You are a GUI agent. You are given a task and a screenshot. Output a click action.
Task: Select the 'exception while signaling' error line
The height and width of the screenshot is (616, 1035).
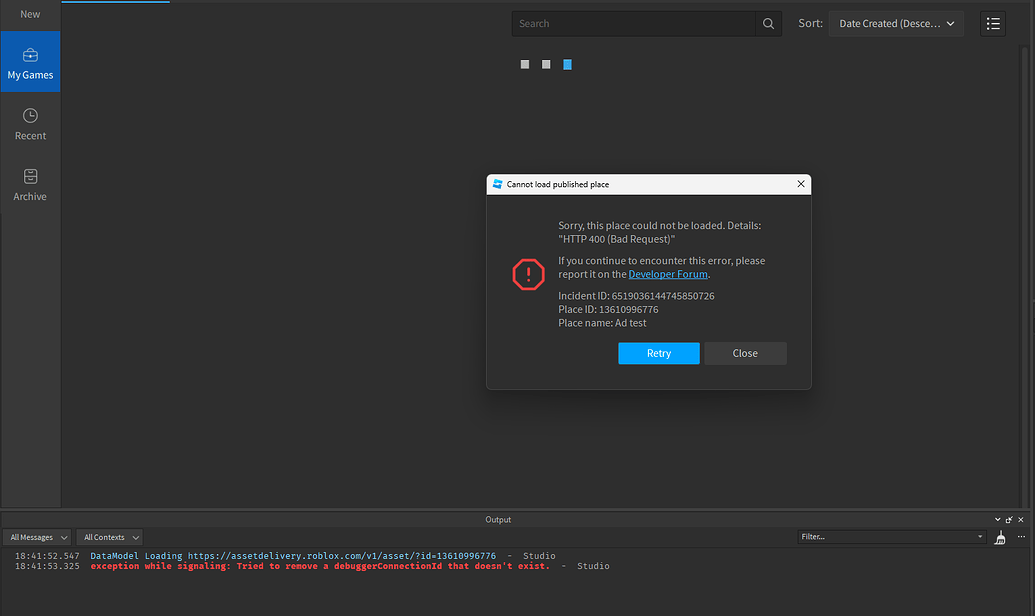click(x=320, y=566)
